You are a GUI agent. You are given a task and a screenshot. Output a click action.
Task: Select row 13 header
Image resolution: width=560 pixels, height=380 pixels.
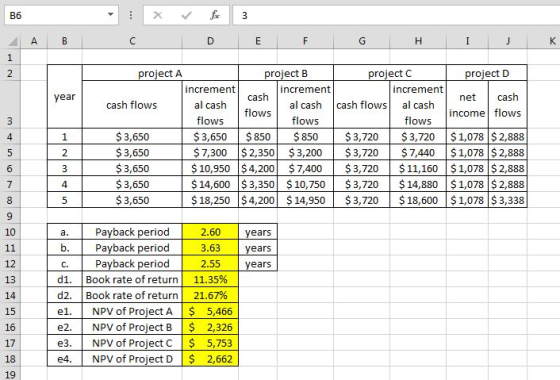pyautogui.click(x=10, y=279)
